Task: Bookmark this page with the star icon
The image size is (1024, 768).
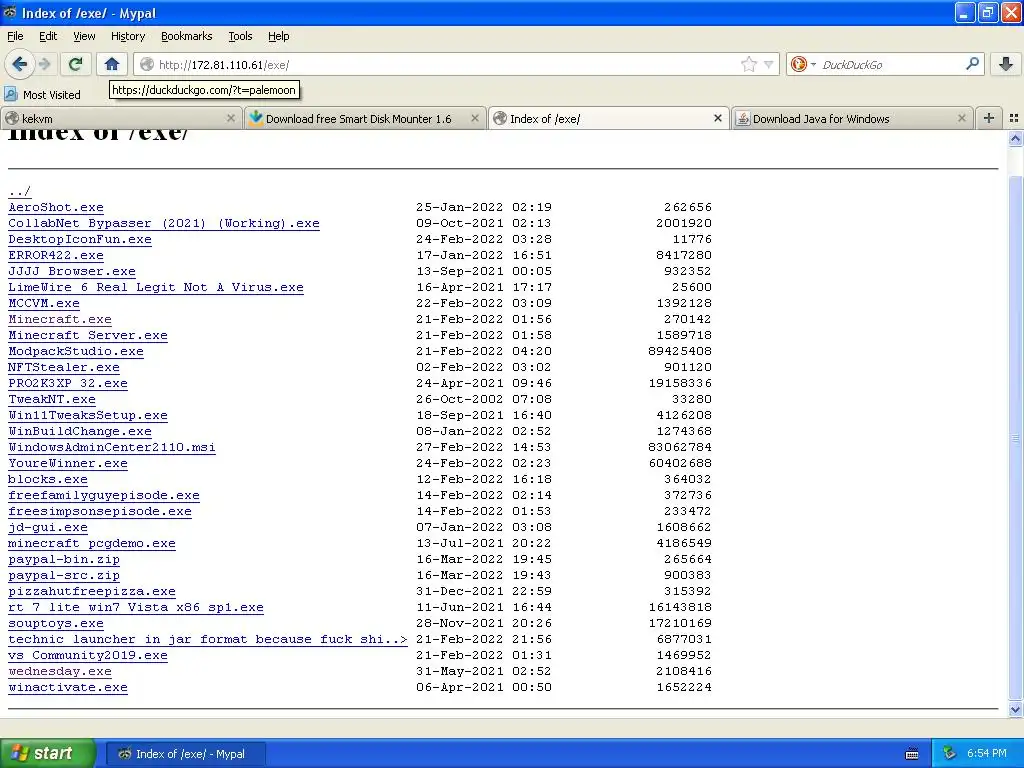Action: [748, 64]
